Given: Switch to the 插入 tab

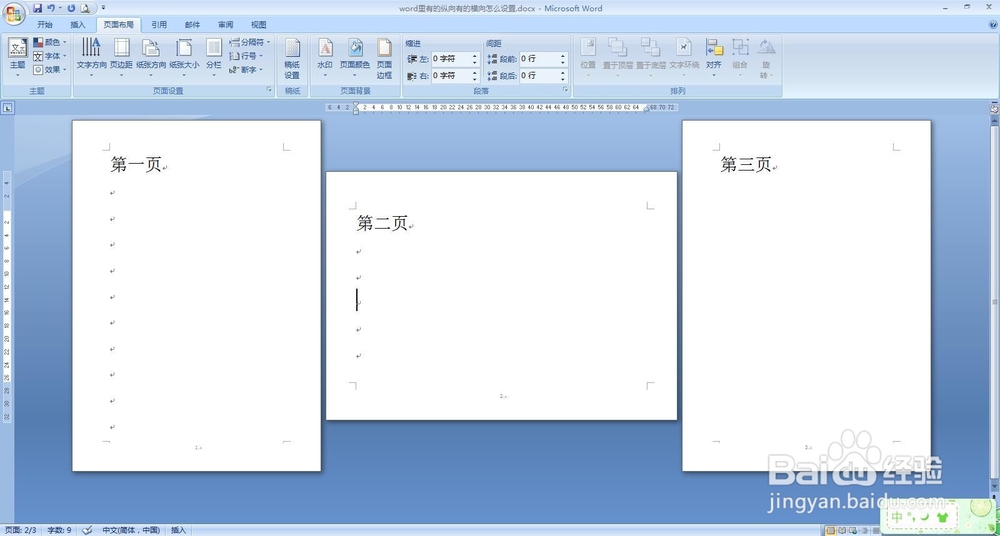Looking at the screenshot, I should (x=78, y=25).
